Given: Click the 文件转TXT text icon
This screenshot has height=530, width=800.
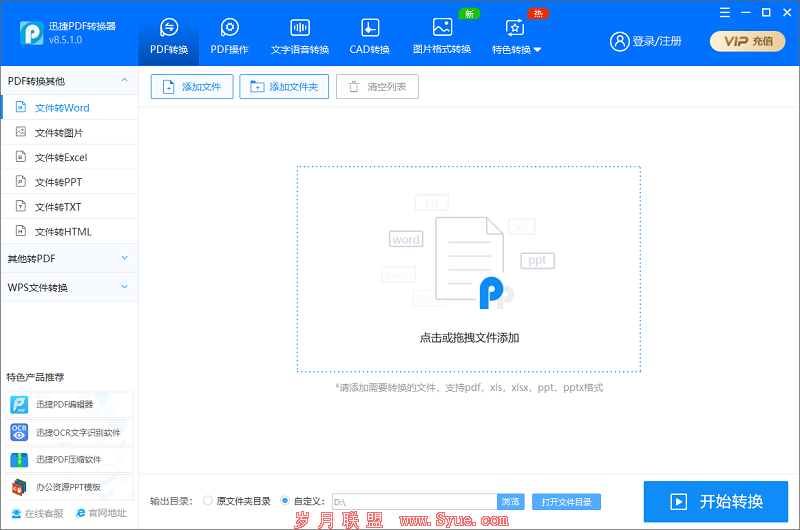Looking at the screenshot, I should coord(21,206).
